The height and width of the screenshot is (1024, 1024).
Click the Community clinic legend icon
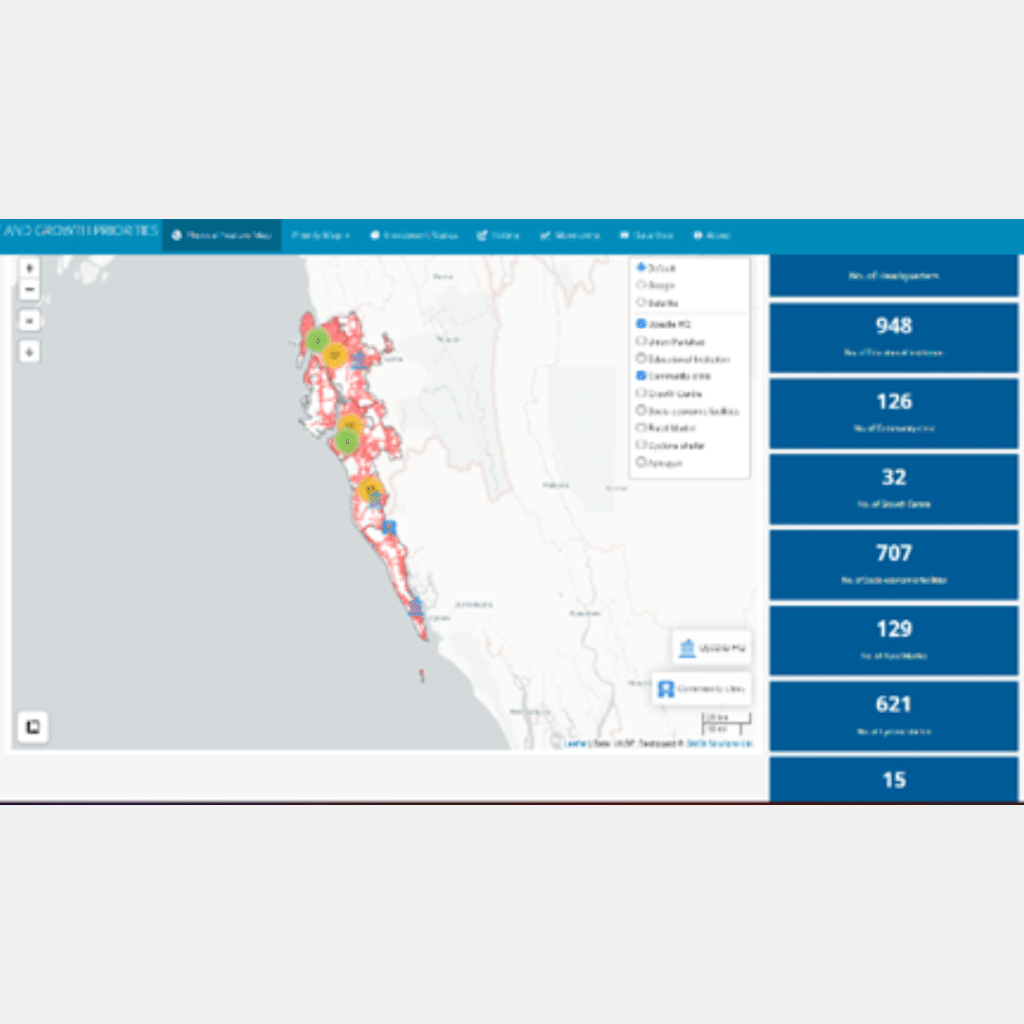(665, 689)
